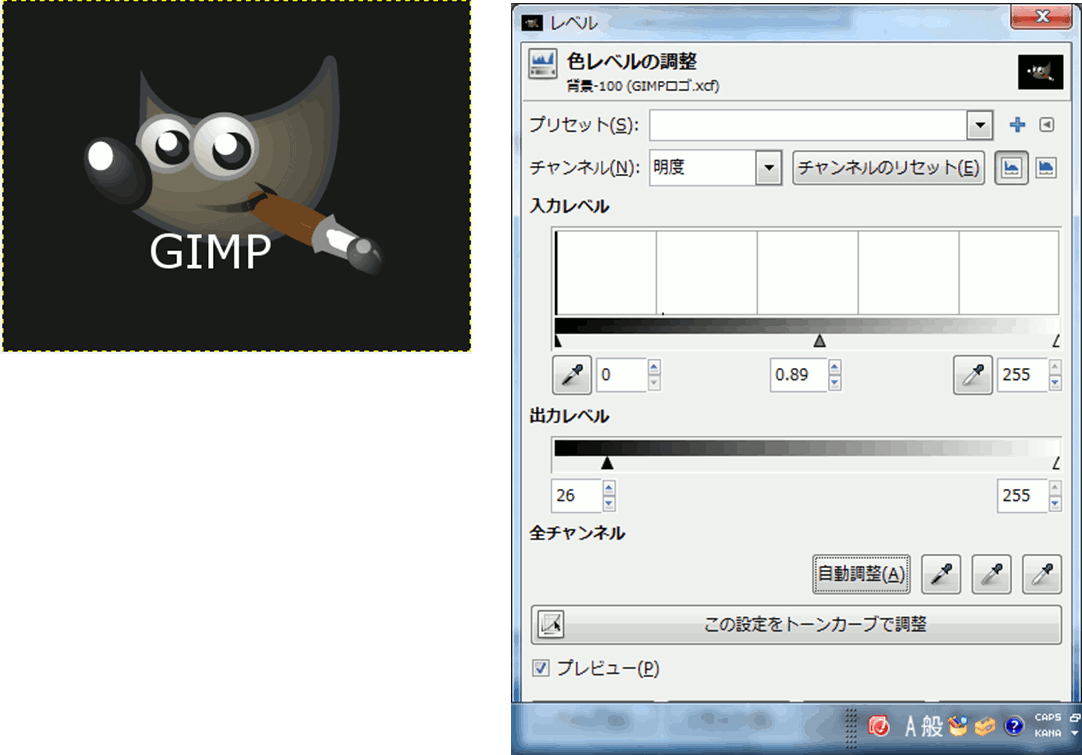
Task: Click the output level 26 input field
Action: pos(574,495)
